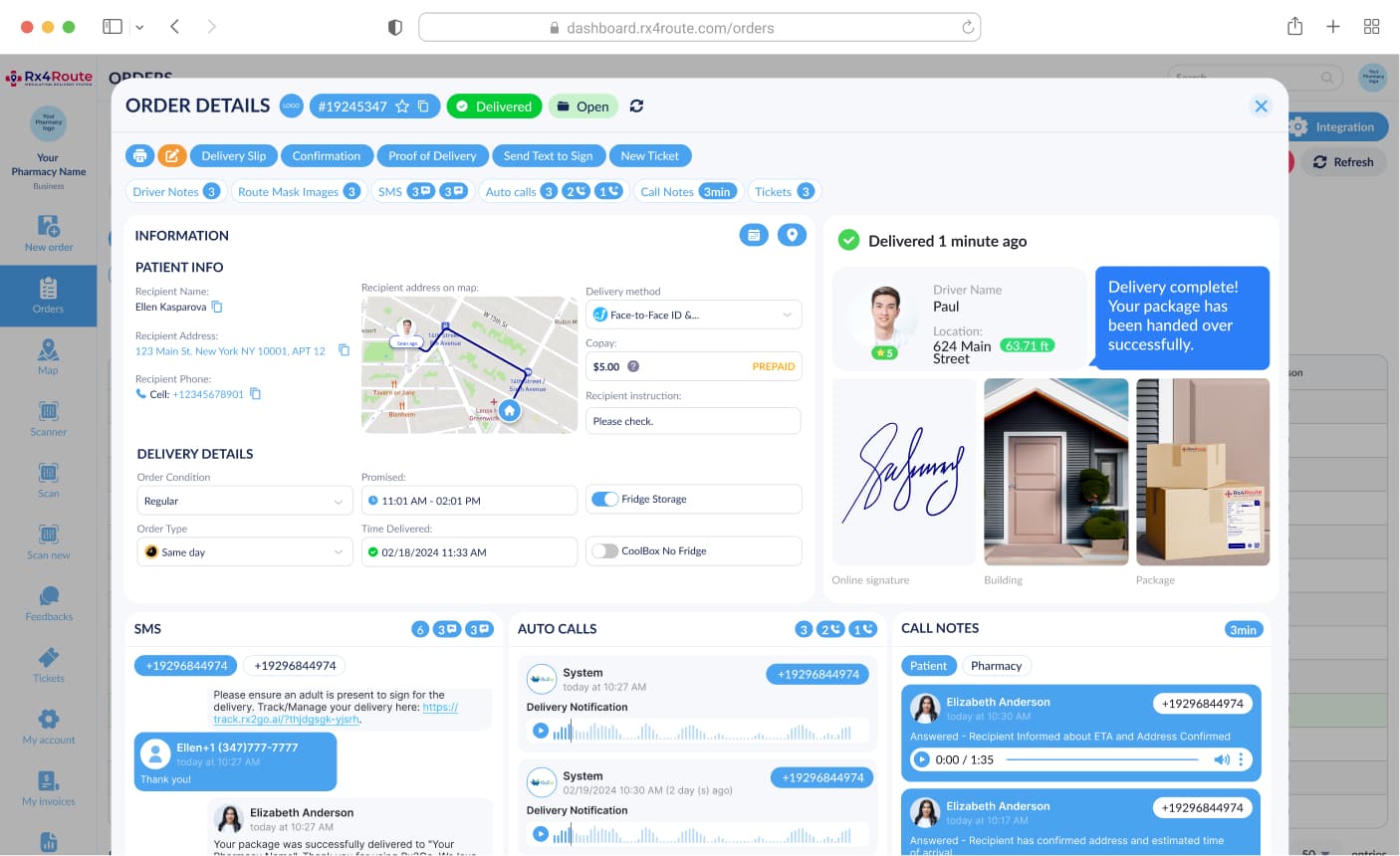
Task: Disable the Fridge Storage toggle
Action: tap(604, 499)
